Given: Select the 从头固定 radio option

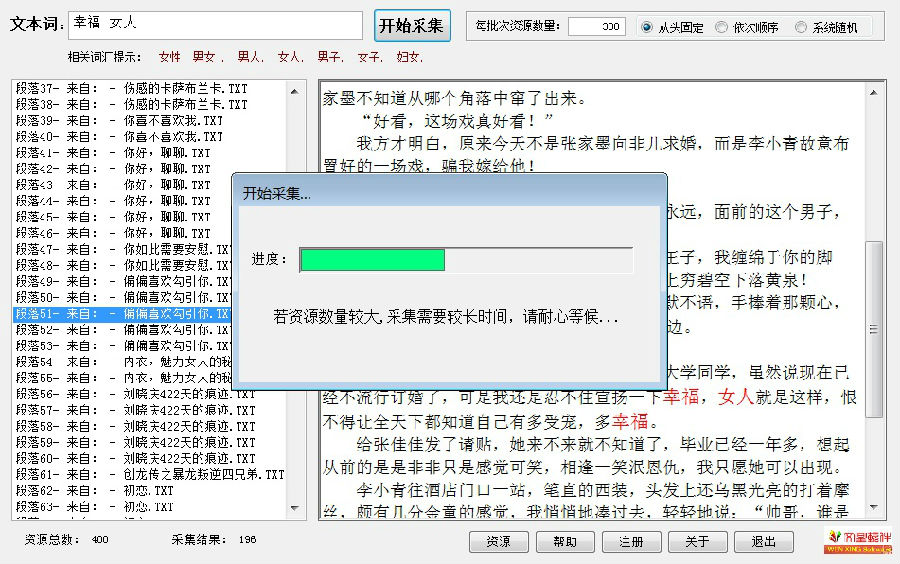Looking at the screenshot, I should coord(647,27).
